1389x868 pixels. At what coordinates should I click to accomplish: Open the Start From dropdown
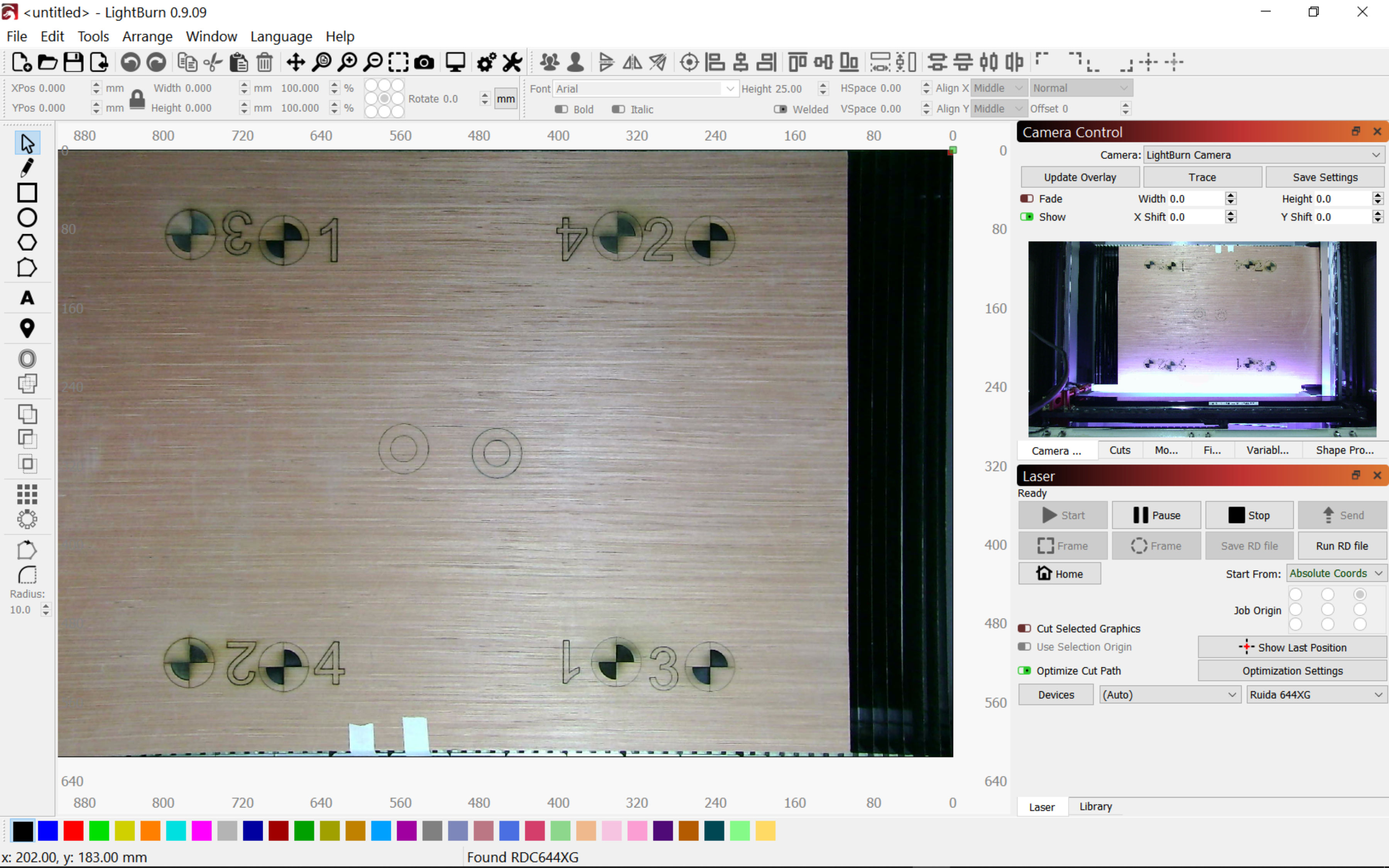point(1336,574)
